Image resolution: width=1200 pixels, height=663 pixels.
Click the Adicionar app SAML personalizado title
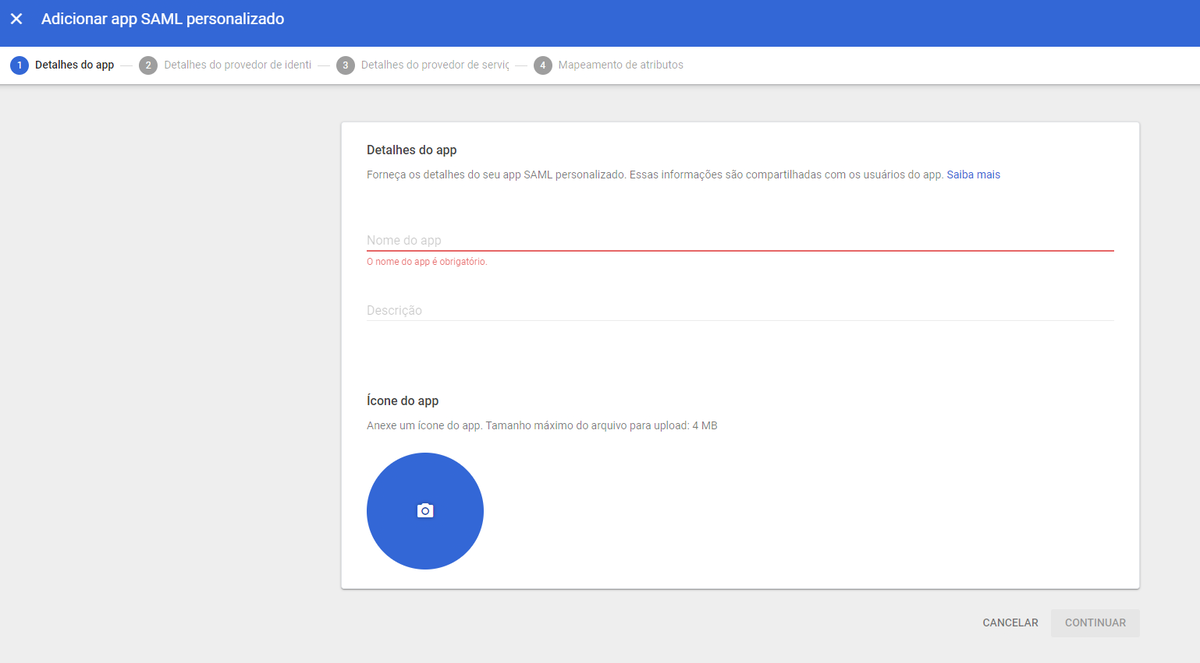162,19
